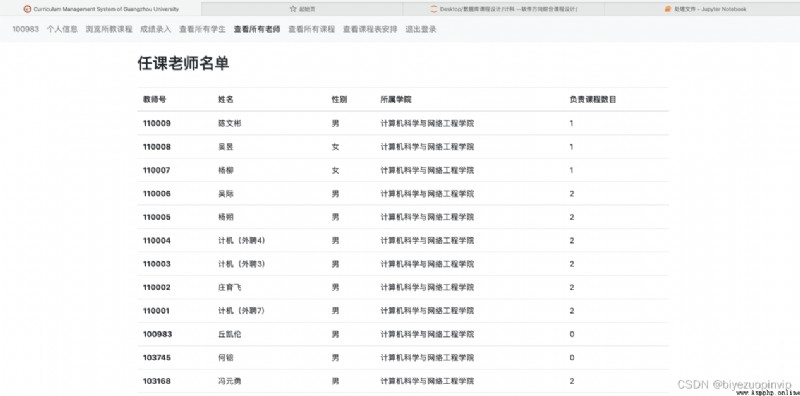The image size is (800, 396).
Task: Select teacher ID 110006 cell
Action: click(x=157, y=193)
